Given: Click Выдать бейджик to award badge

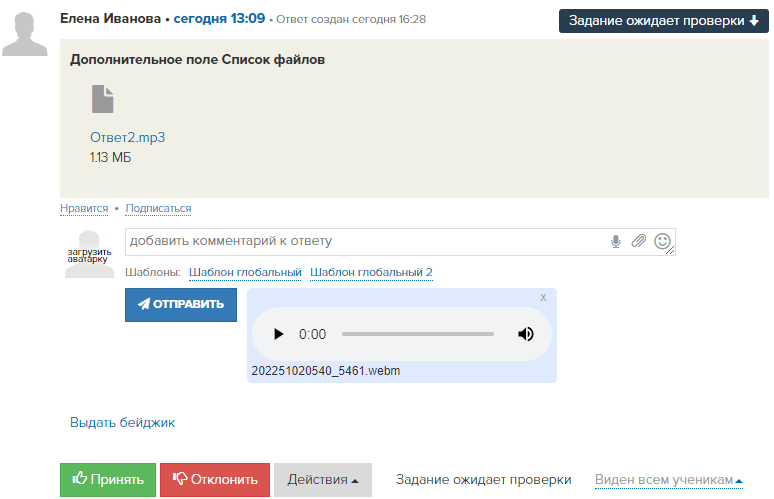Looking at the screenshot, I should pyautogui.click(x=122, y=422).
